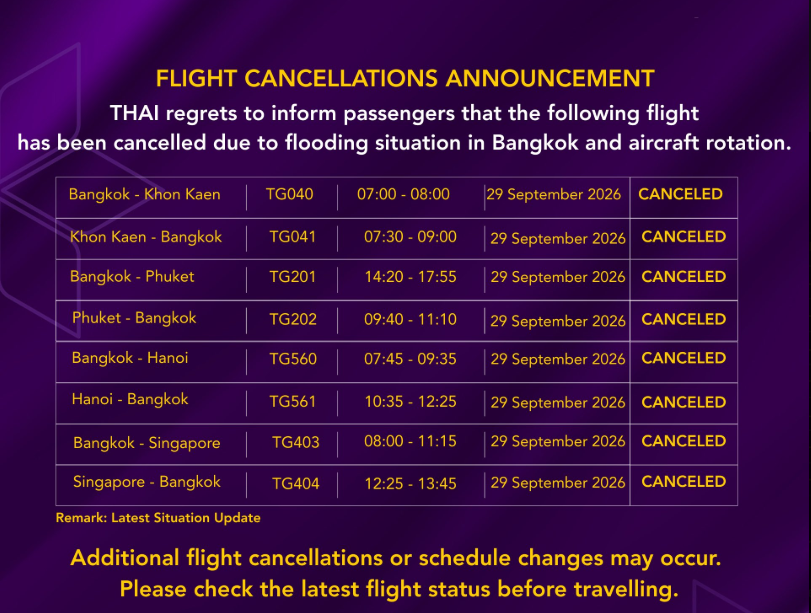Click flight number TG040
811x613 pixels.
pos(290,194)
